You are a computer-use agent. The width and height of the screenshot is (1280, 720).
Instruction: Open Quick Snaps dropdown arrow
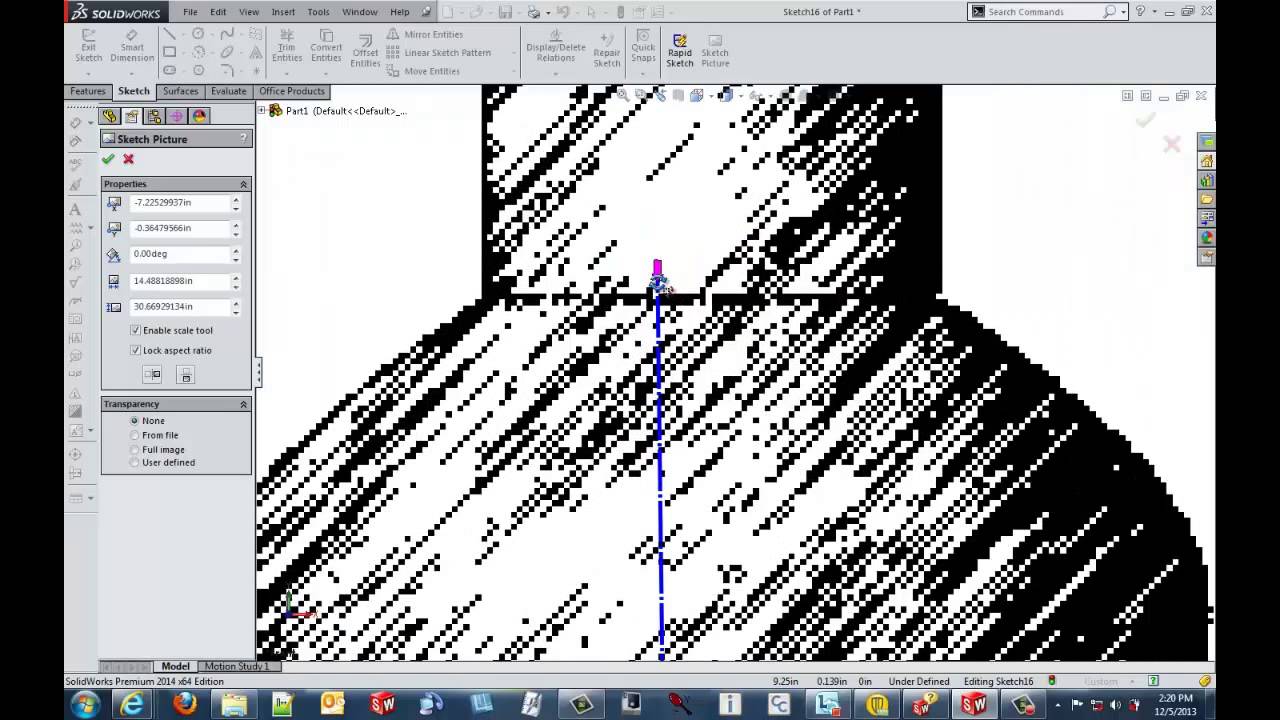[x=644, y=72]
